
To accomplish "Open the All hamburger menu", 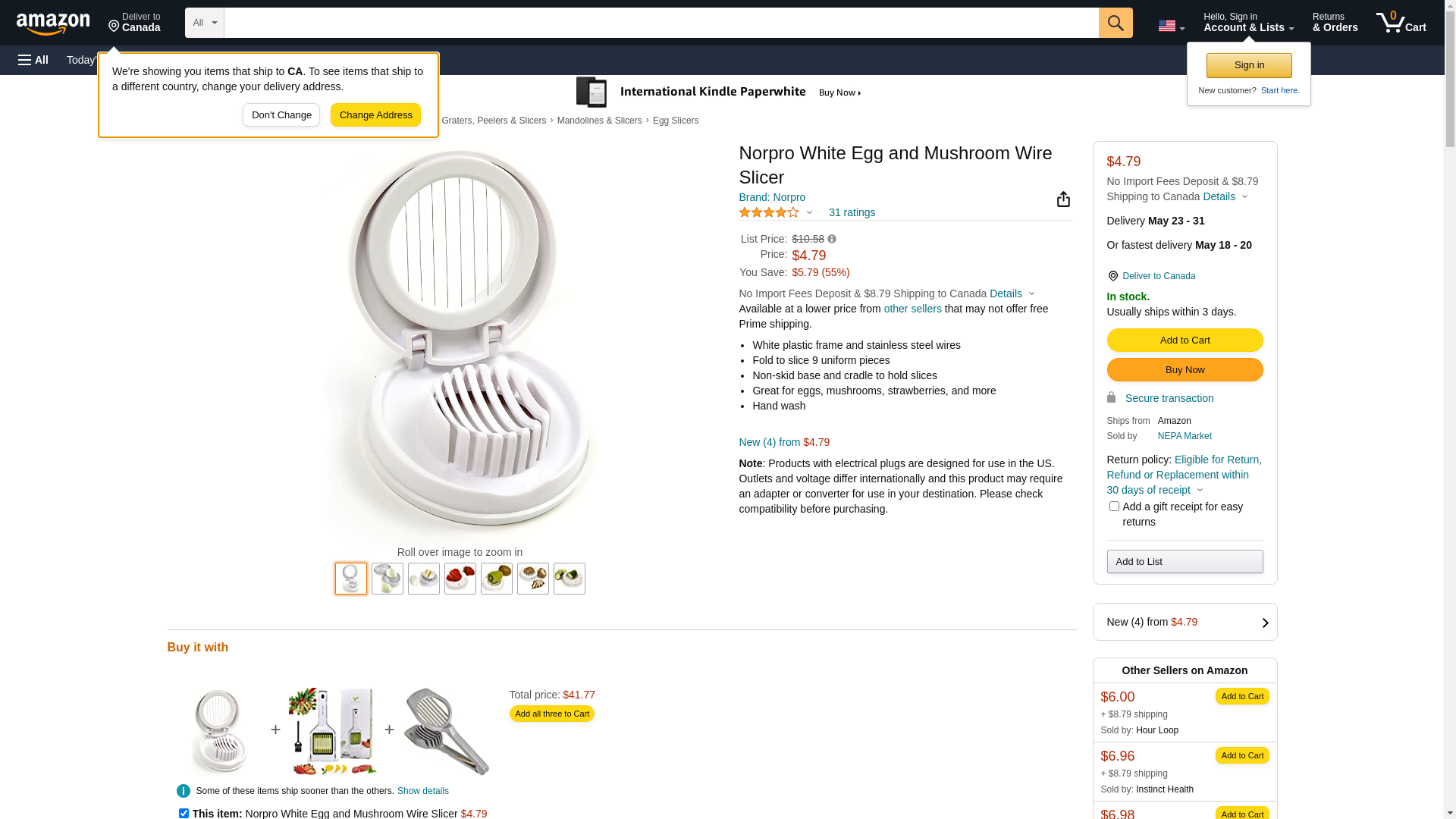I will click(x=33, y=60).
